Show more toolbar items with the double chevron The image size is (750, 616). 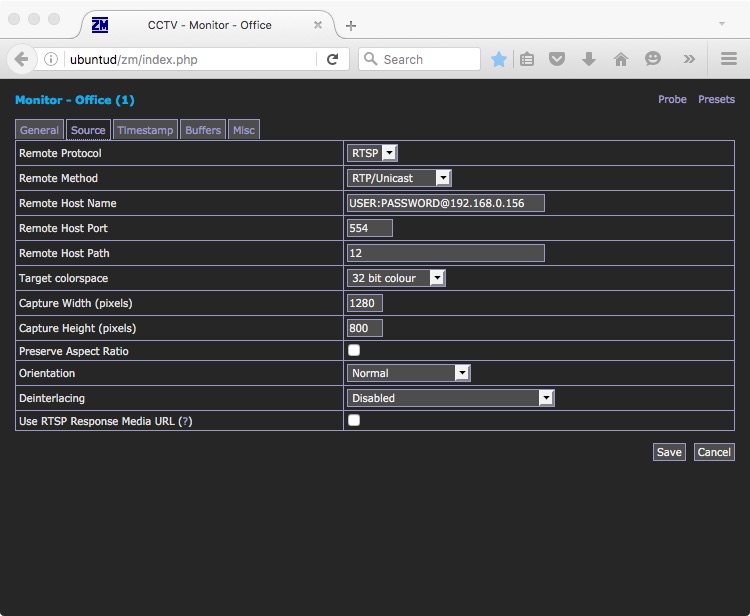[689, 59]
